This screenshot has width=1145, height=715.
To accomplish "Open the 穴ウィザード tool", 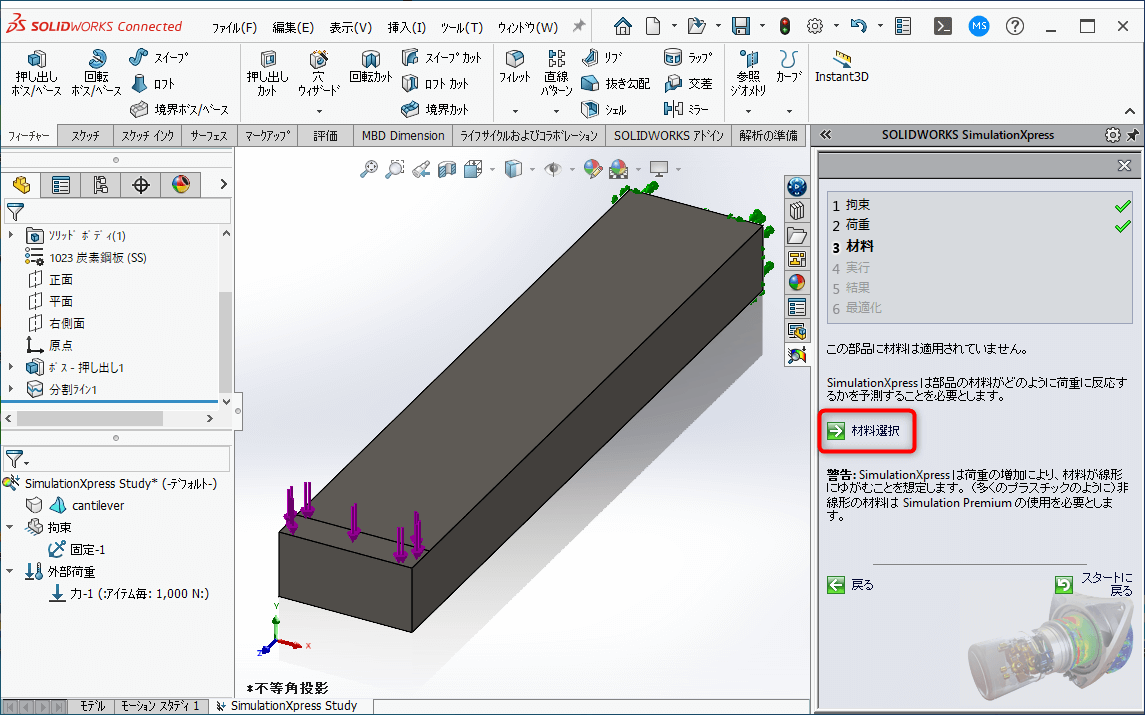I will pos(317,70).
